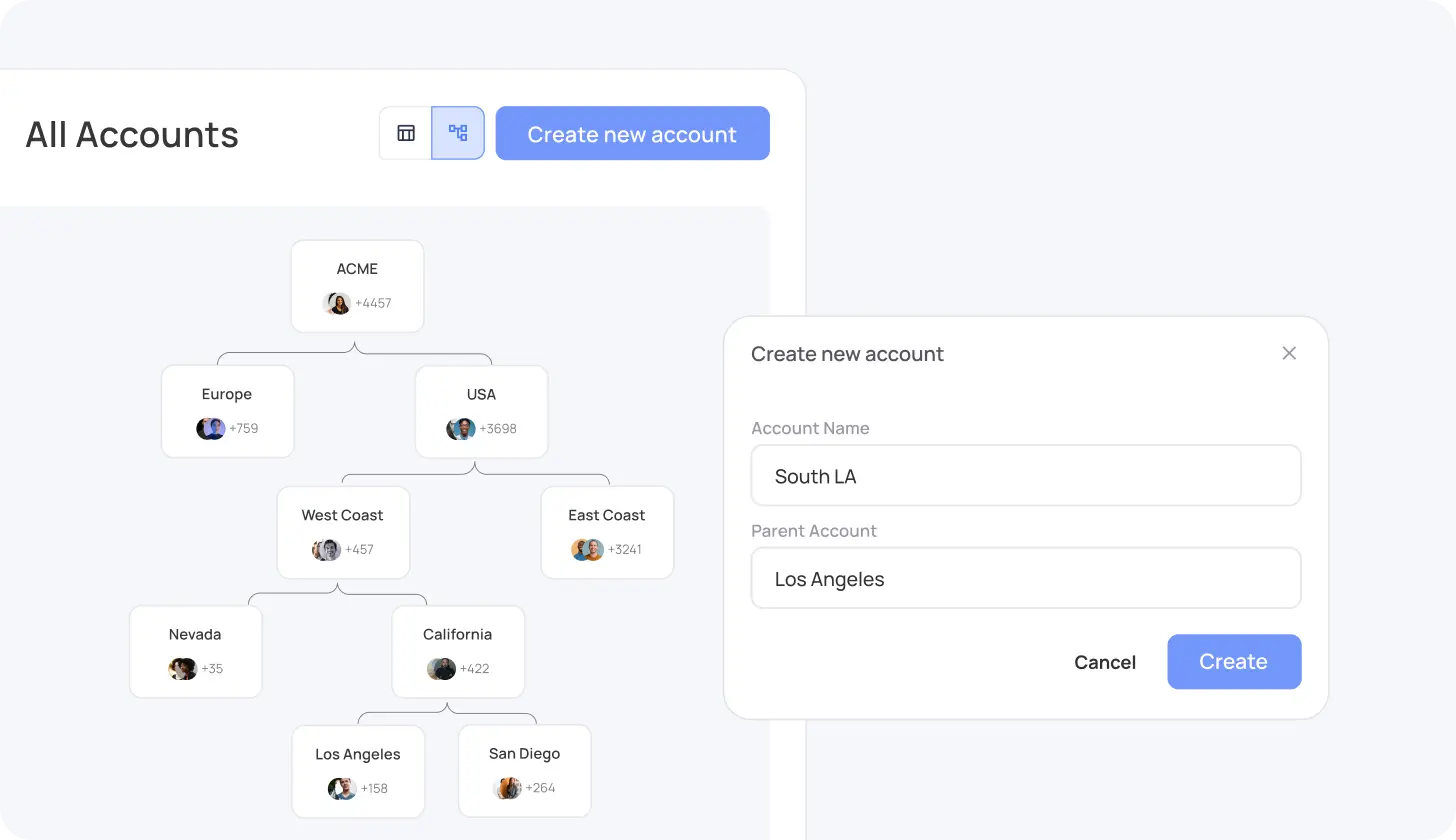Click the ACME member avatar
1456x840 pixels.
tap(338, 303)
